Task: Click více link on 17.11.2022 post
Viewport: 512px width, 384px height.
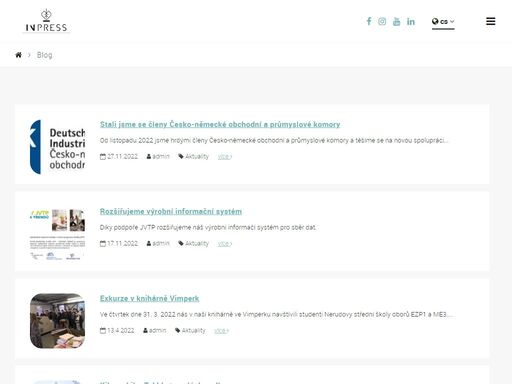Action: 225,244
